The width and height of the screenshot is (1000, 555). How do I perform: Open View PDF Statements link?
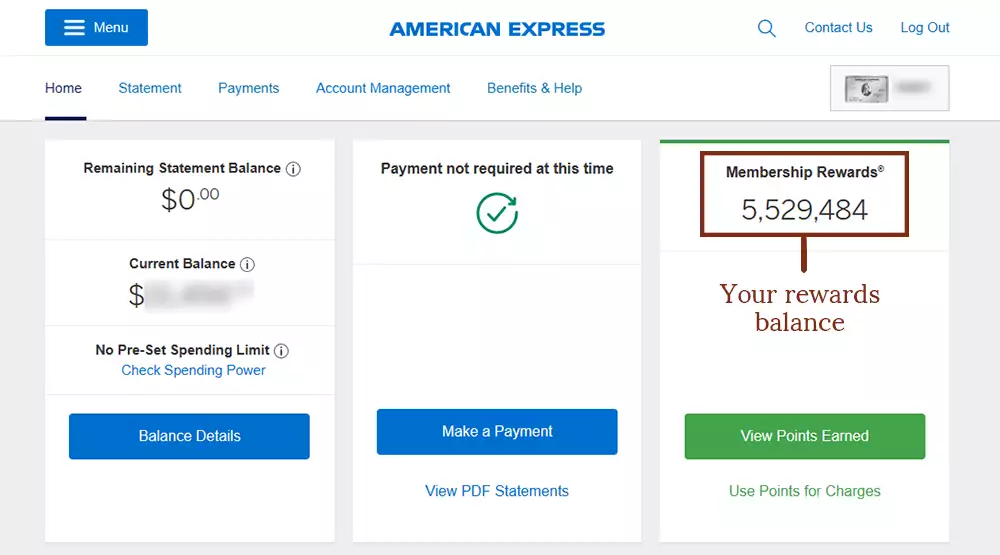point(497,491)
